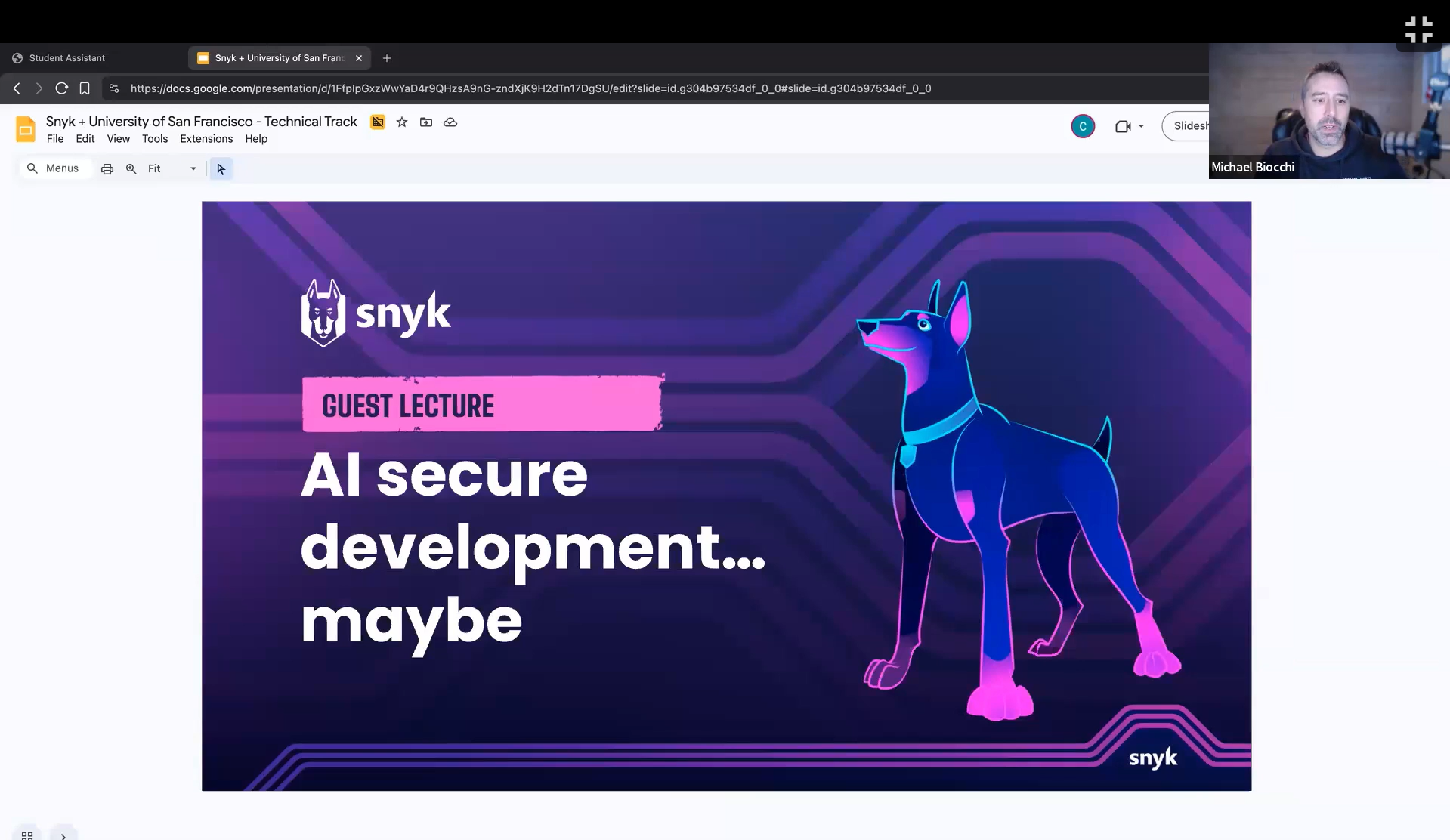The width and height of the screenshot is (1450, 840).
Task: Expand the camera recording options arrow
Action: pyautogui.click(x=1141, y=126)
